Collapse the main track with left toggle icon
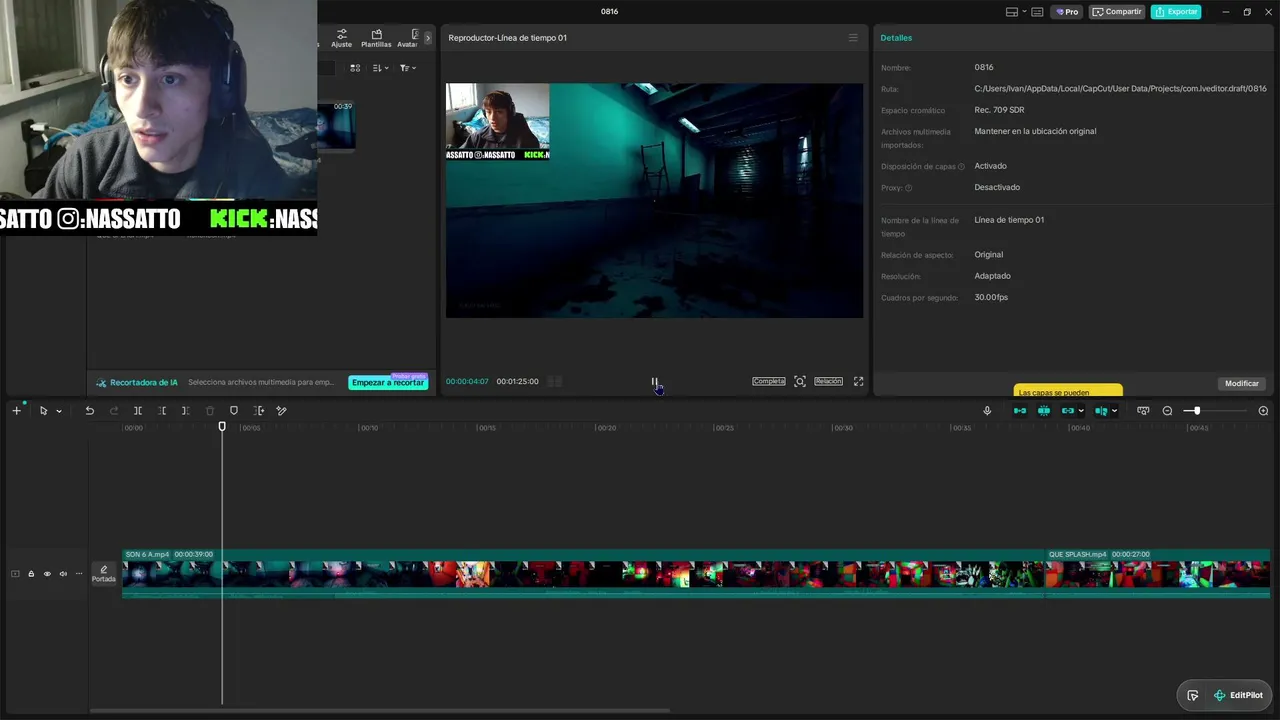 (x=15, y=574)
